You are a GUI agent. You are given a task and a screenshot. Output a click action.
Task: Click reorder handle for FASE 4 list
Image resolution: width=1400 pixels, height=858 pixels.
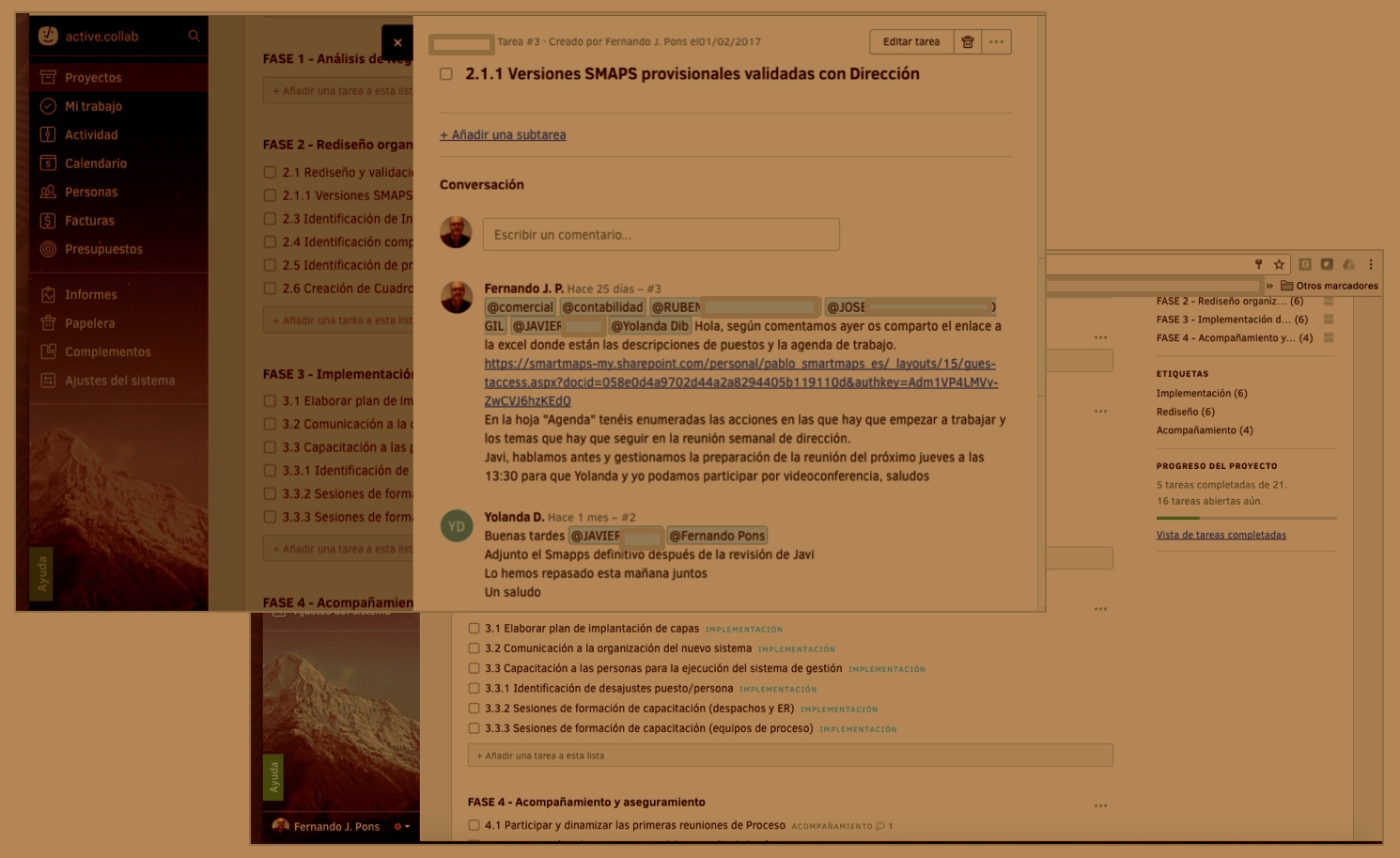point(1329,337)
